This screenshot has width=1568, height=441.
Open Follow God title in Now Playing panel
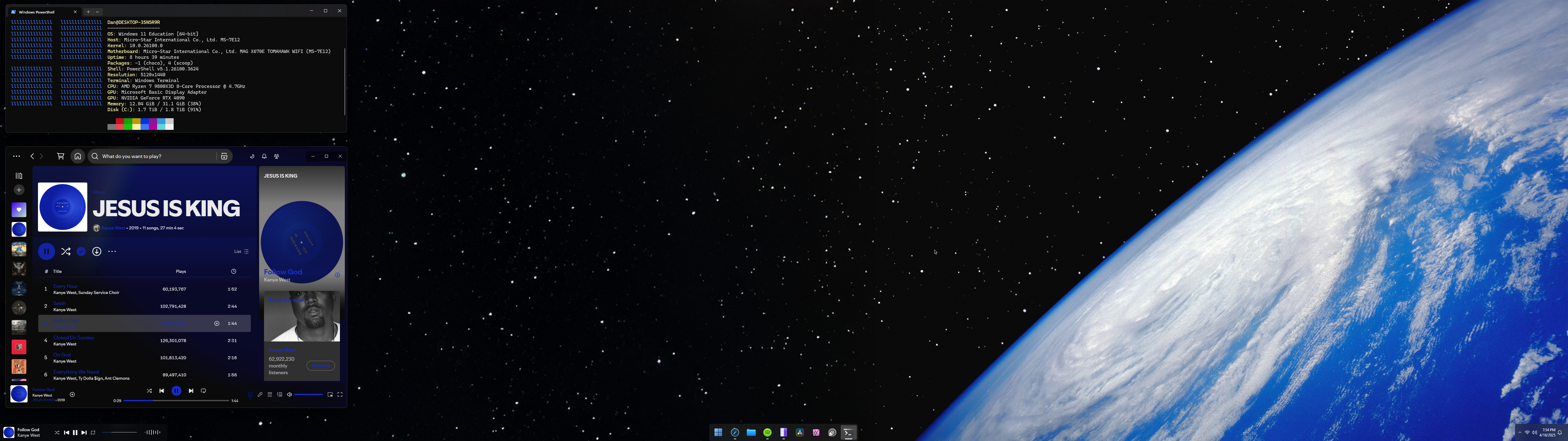tap(283, 272)
